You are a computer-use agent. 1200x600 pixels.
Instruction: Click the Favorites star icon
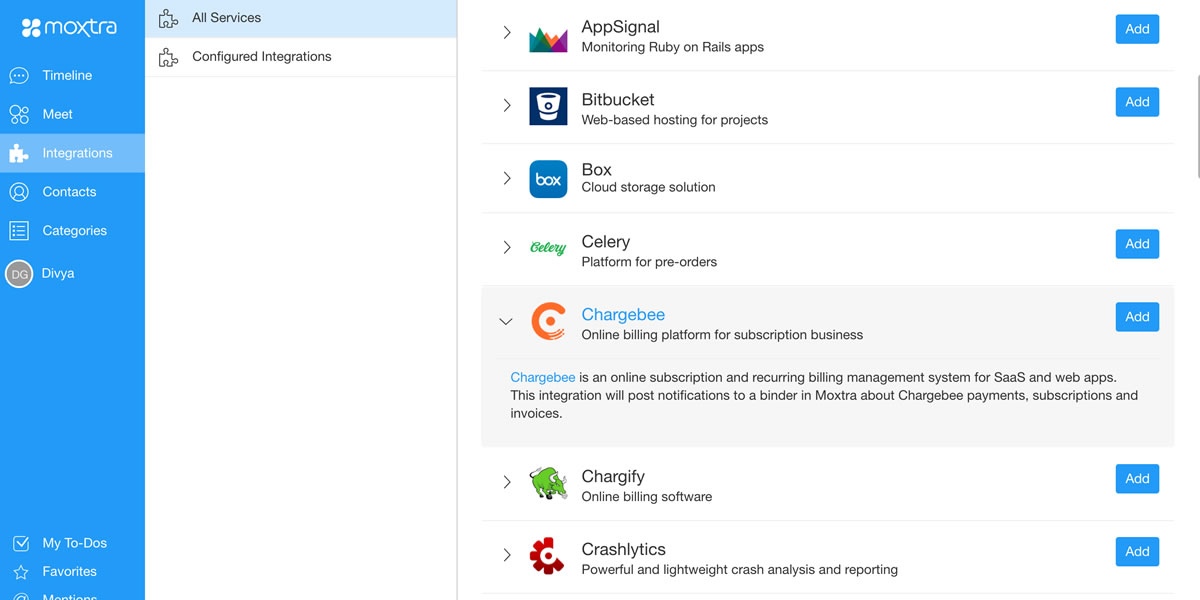[x=20, y=572]
